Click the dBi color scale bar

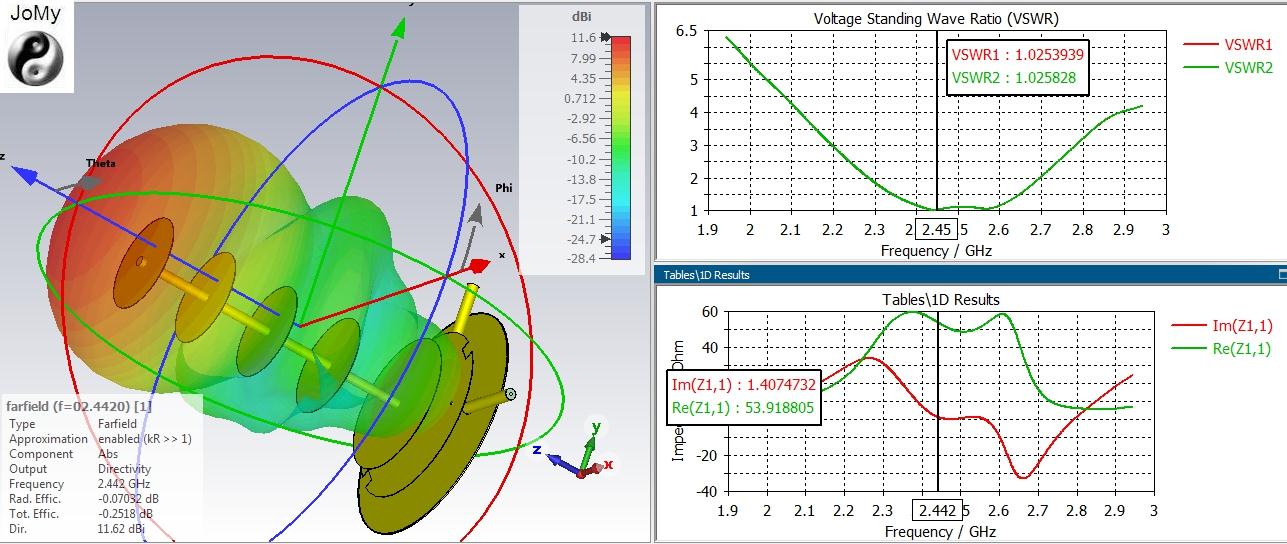tap(620, 148)
